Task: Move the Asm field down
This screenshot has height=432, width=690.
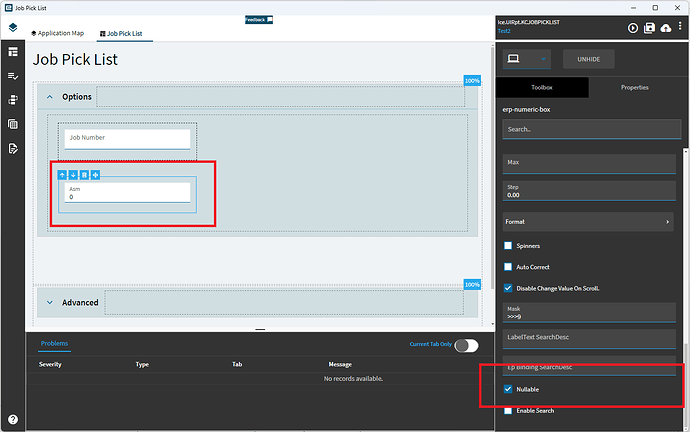Action: tap(73, 175)
